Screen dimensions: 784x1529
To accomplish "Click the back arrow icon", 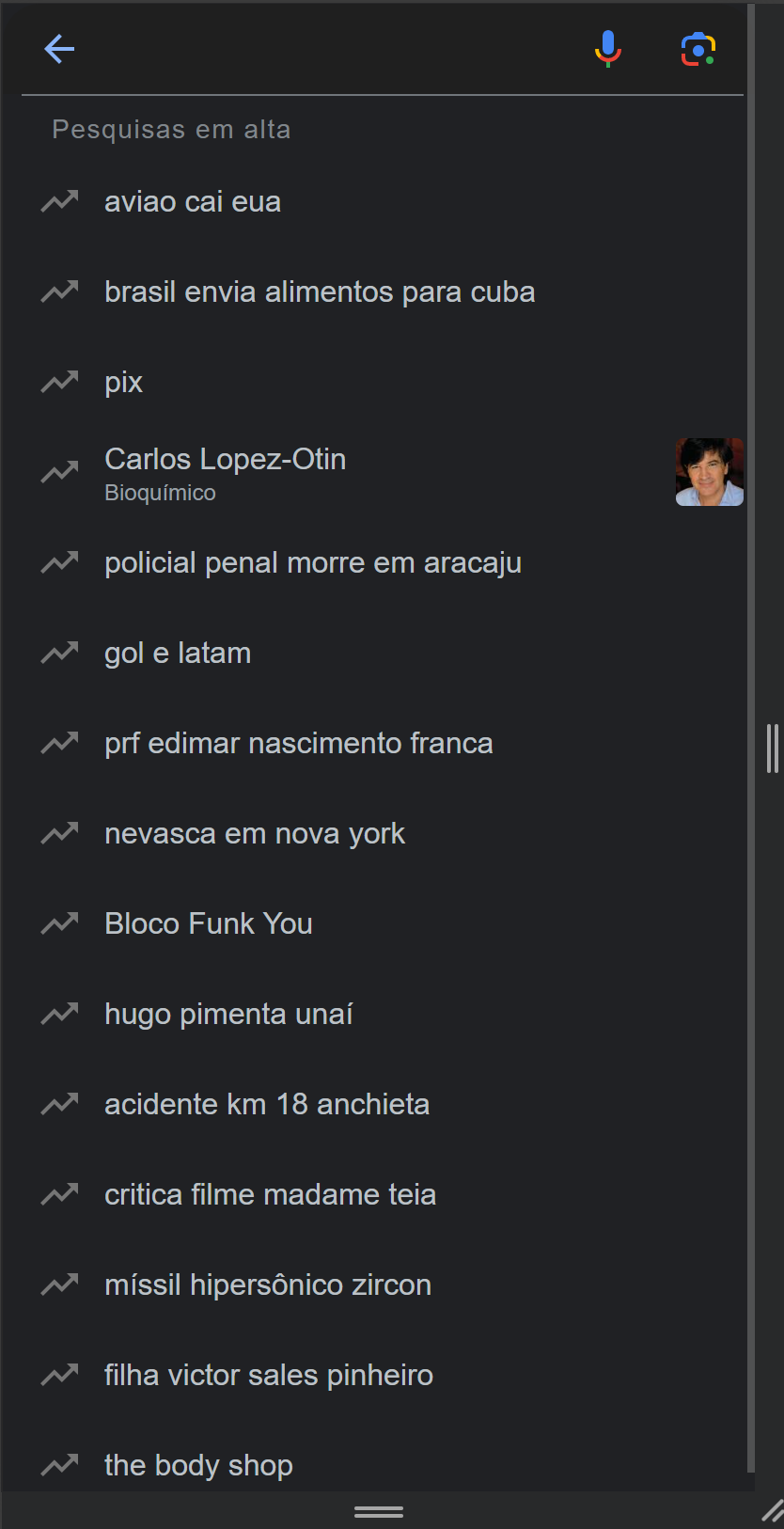I will (59, 49).
